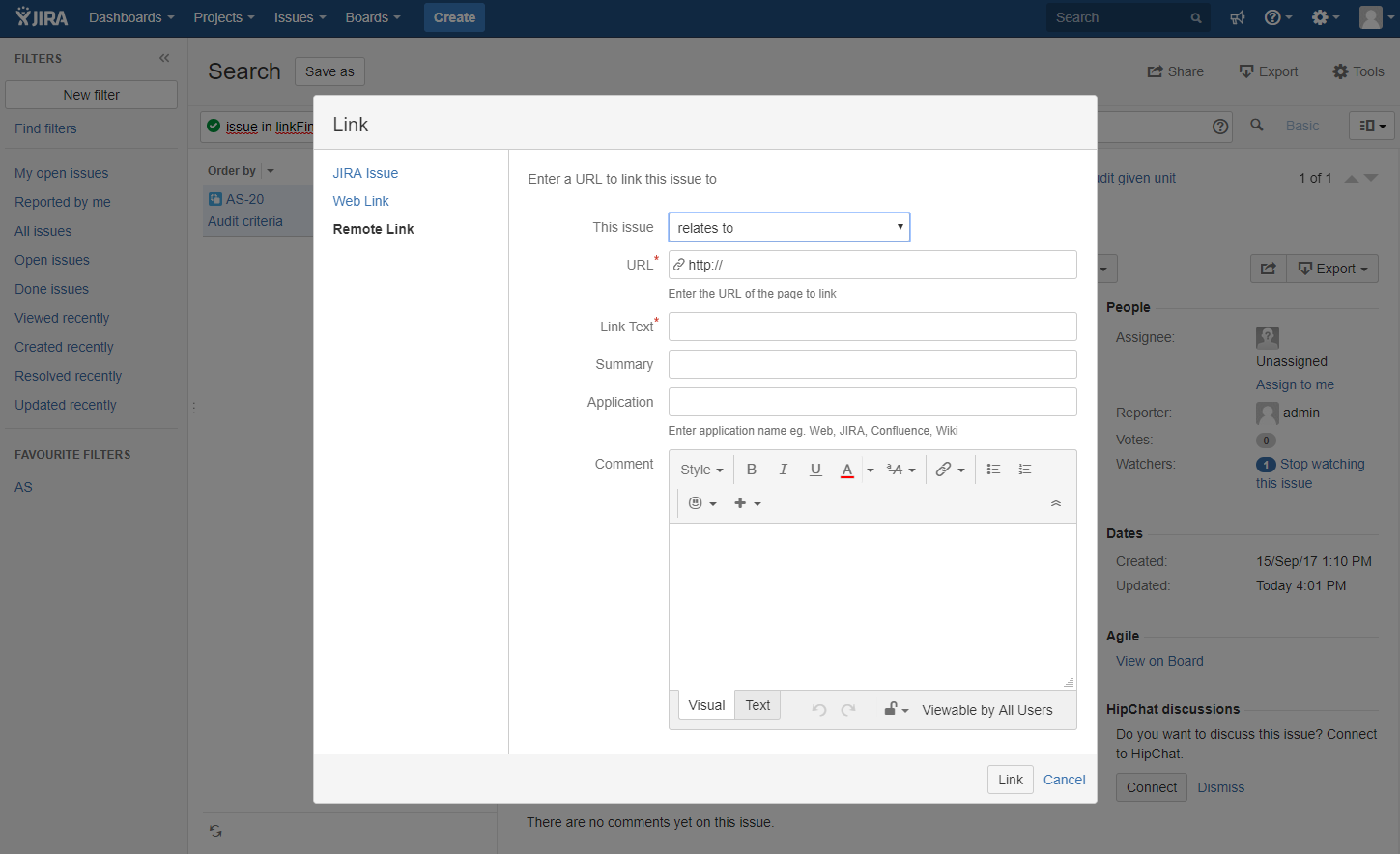Open the Tools gear menu
Screen dimensions: 1400x854
(x=1357, y=71)
